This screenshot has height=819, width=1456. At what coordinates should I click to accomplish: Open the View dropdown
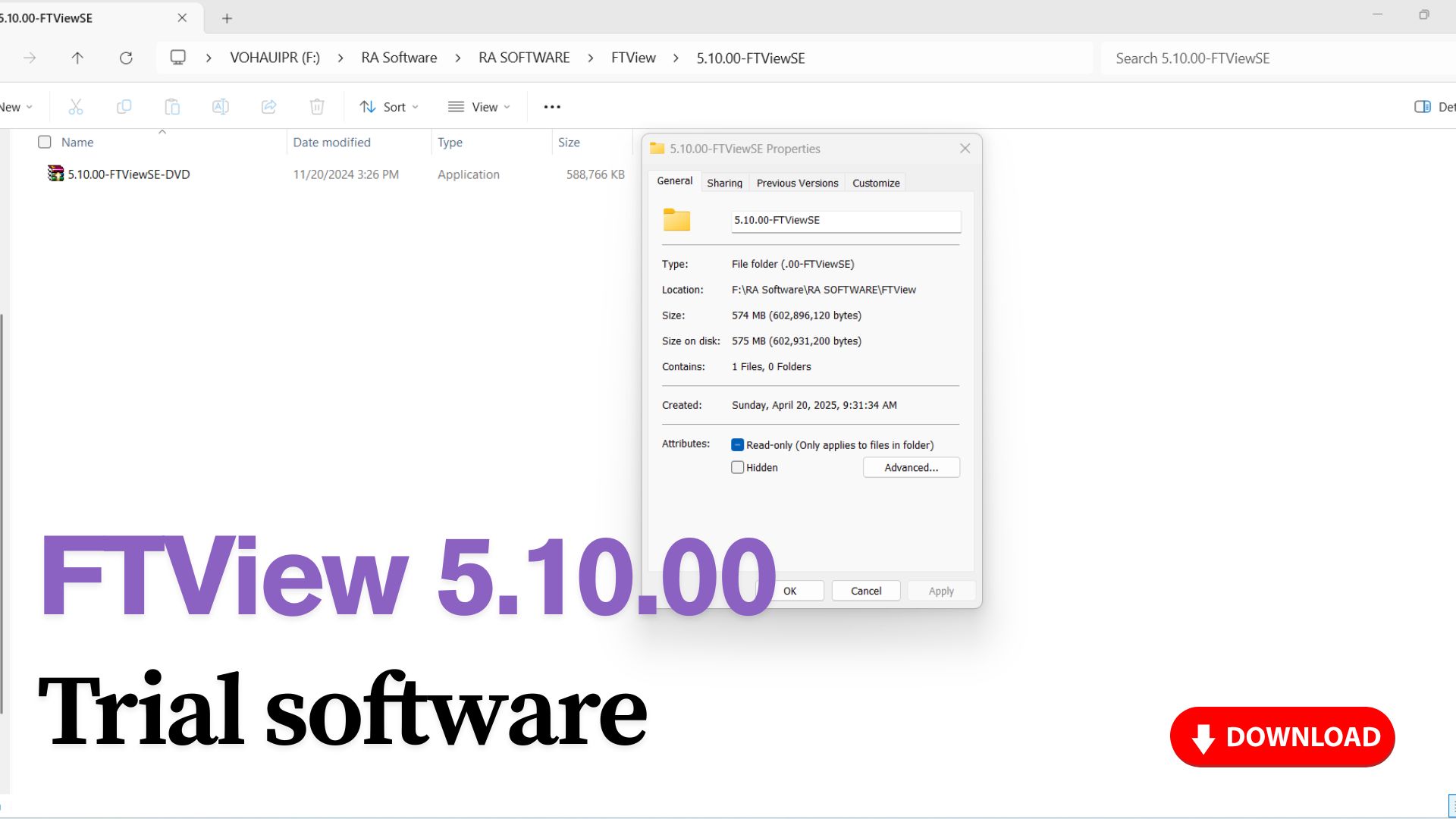[479, 106]
